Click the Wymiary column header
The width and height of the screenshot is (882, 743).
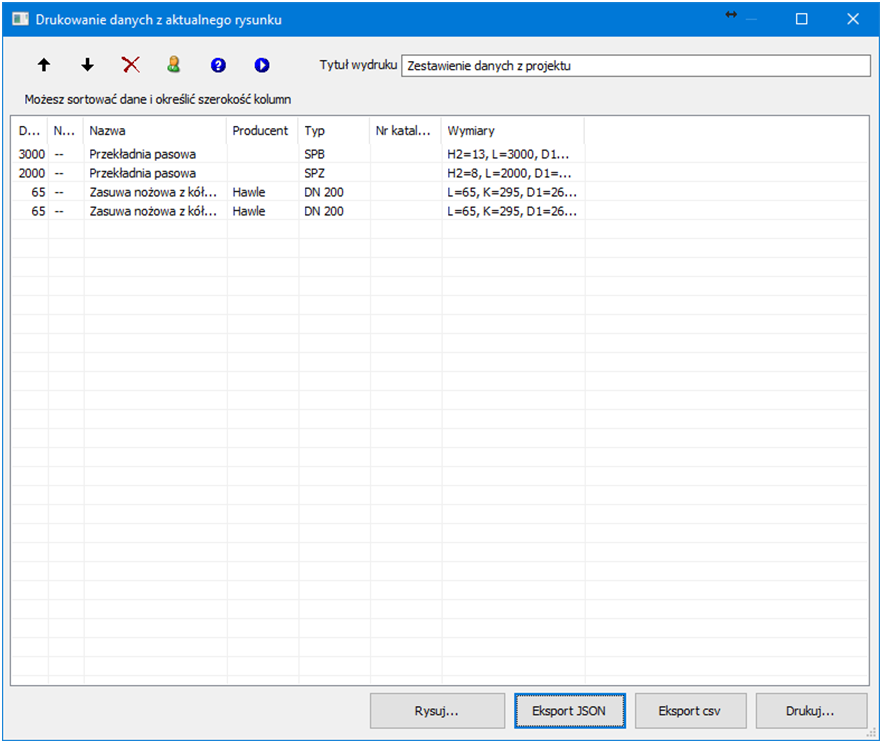(x=512, y=131)
